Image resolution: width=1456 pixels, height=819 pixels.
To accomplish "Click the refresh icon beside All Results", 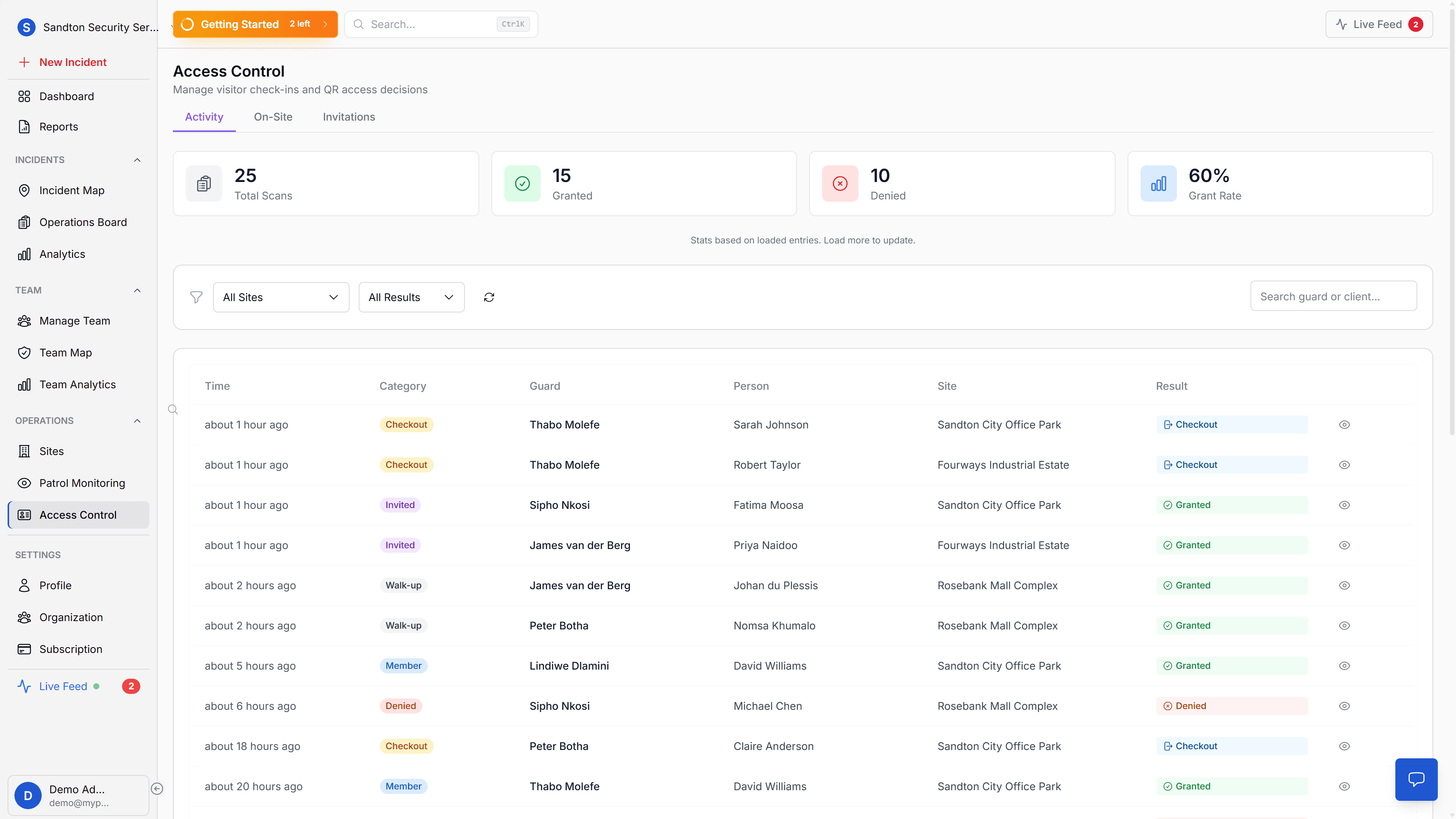I will tap(489, 297).
